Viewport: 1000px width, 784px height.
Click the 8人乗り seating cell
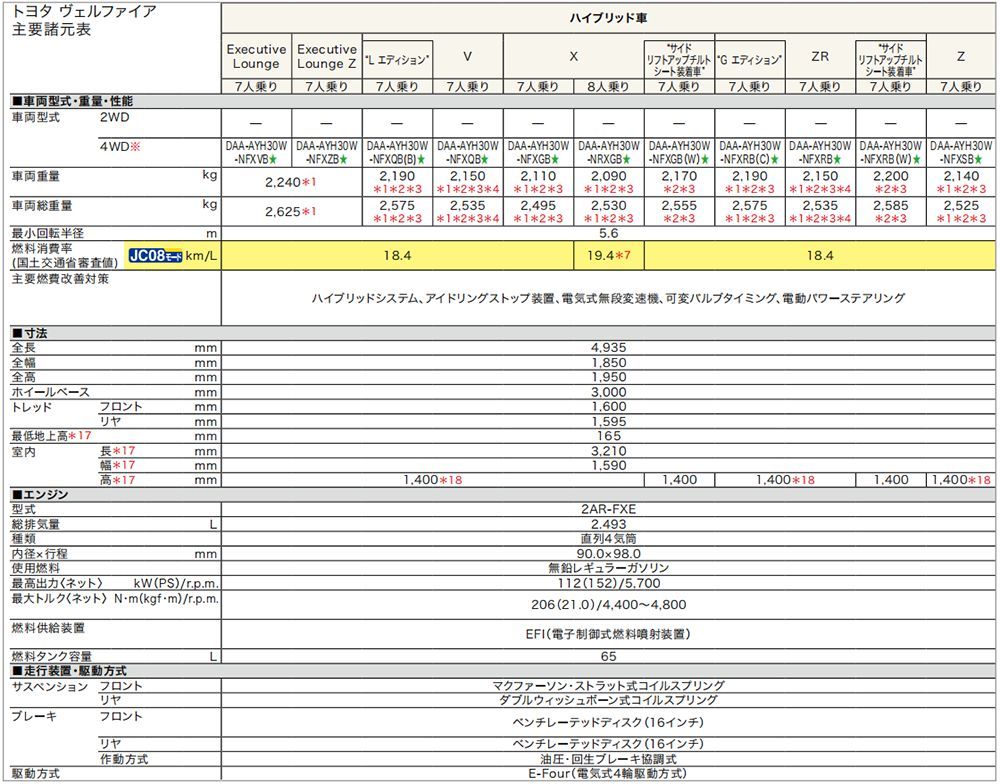[x=608, y=86]
